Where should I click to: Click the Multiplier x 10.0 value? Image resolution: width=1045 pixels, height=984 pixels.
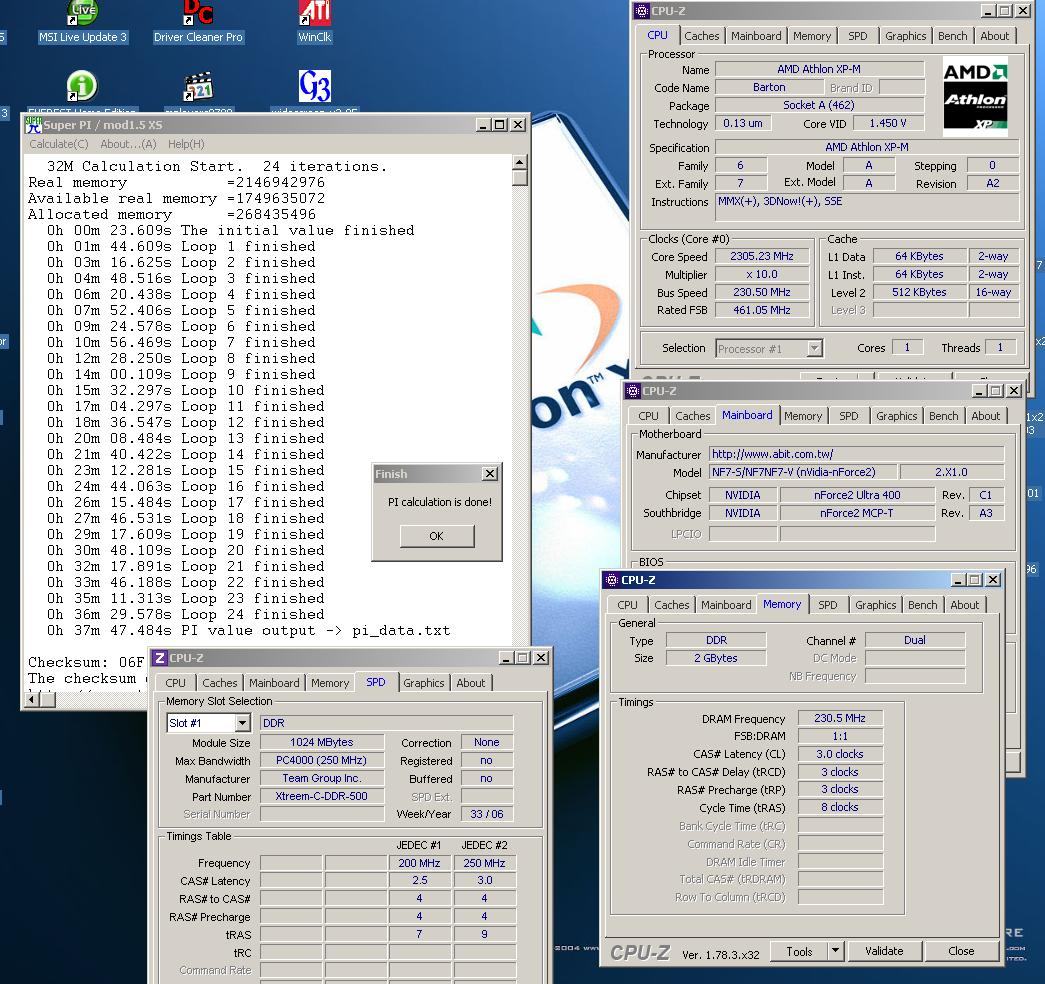click(x=762, y=274)
